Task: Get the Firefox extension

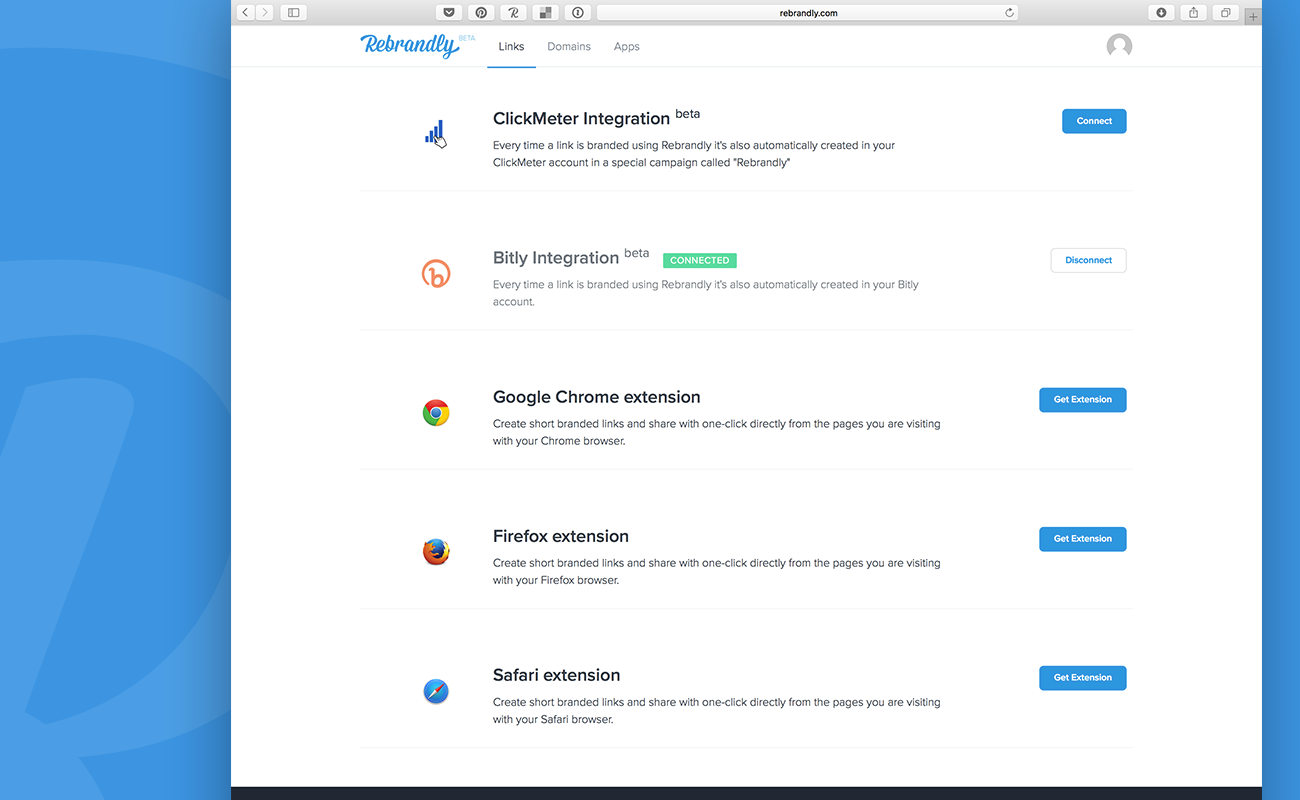Action: click(x=1083, y=539)
